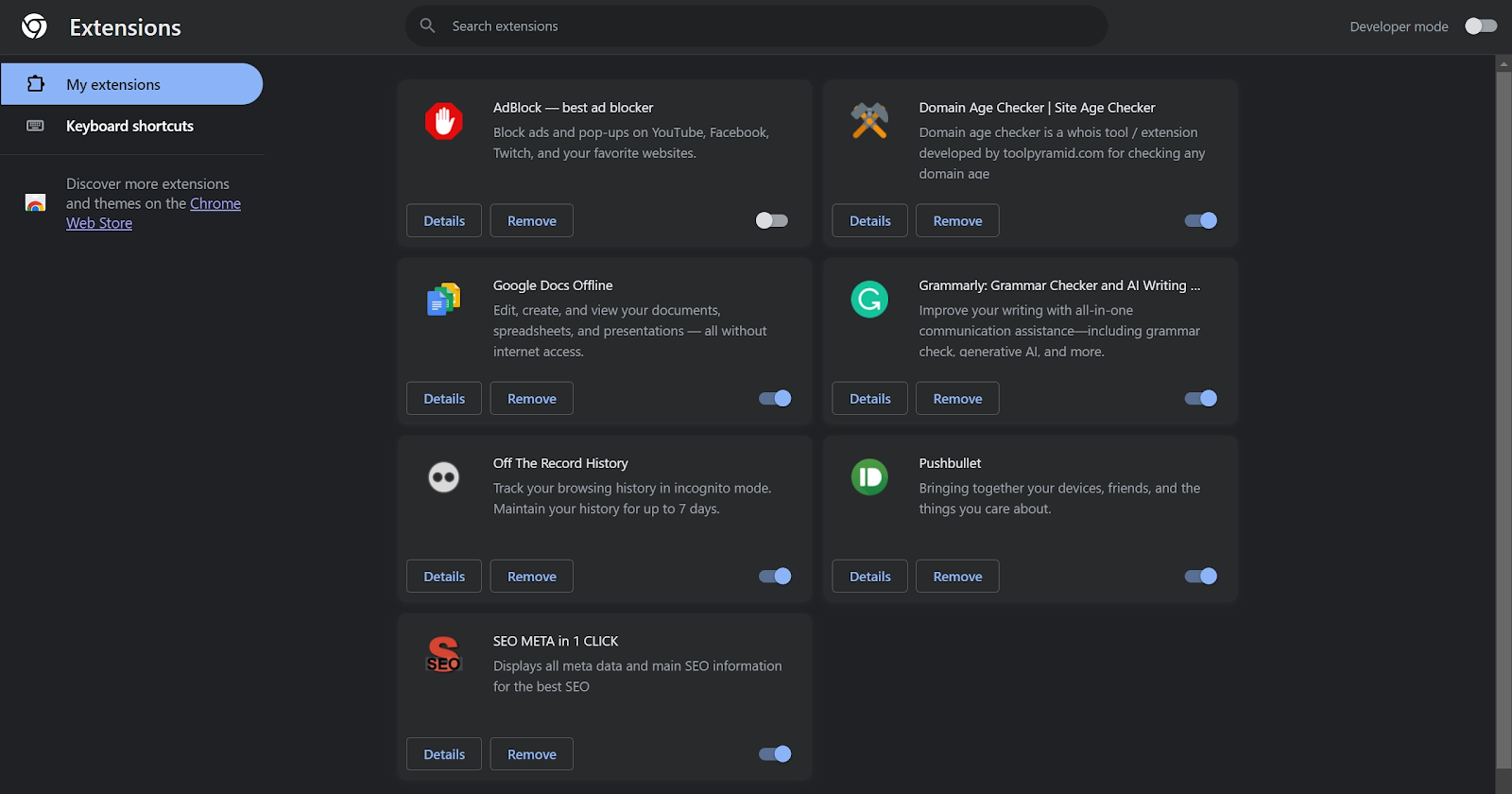Image resolution: width=1512 pixels, height=794 pixels.
Task: Click the Domain Age Checker tools icon
Action: 869,121
